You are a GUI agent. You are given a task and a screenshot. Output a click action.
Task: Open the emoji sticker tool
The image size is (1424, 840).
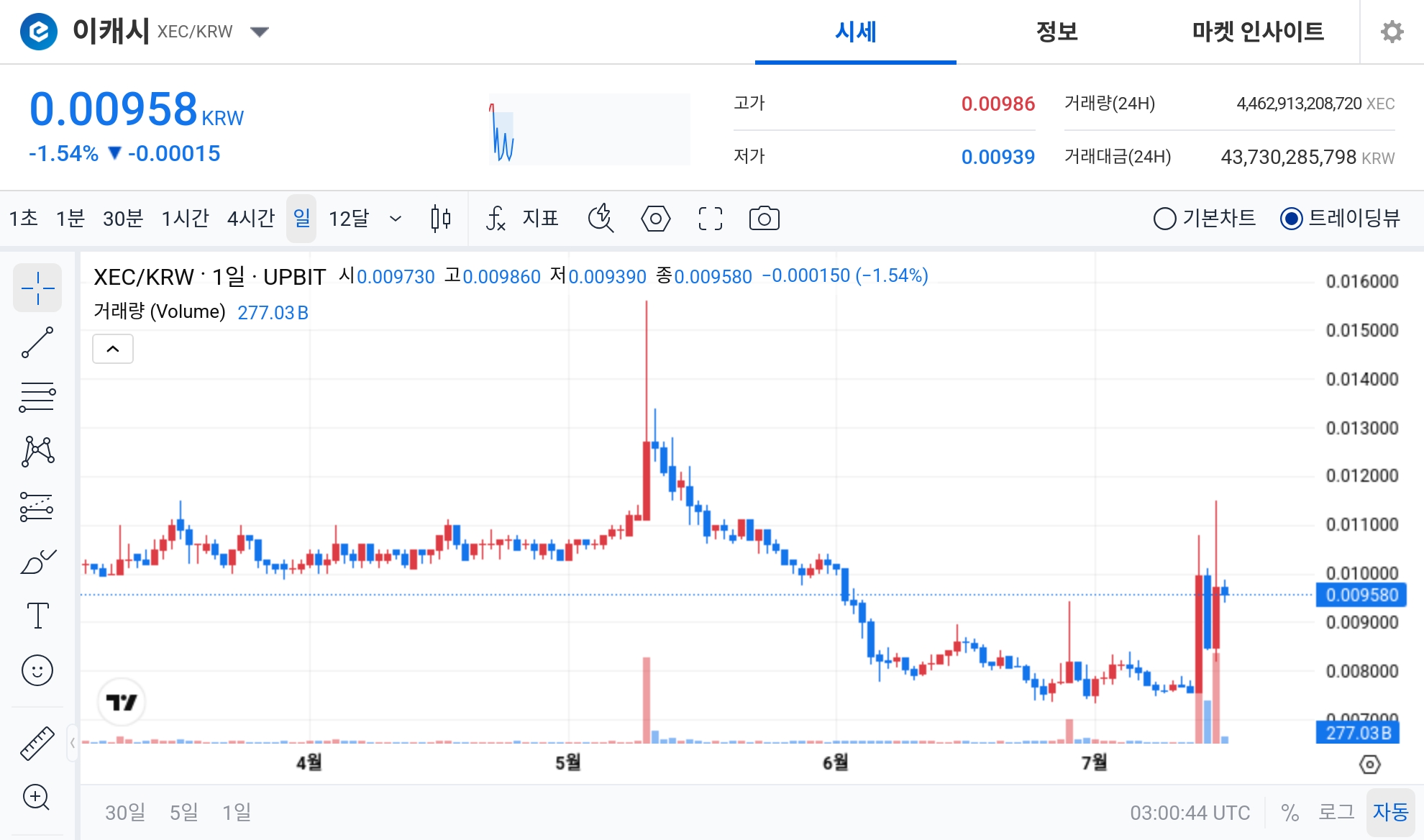pos(37,670)
